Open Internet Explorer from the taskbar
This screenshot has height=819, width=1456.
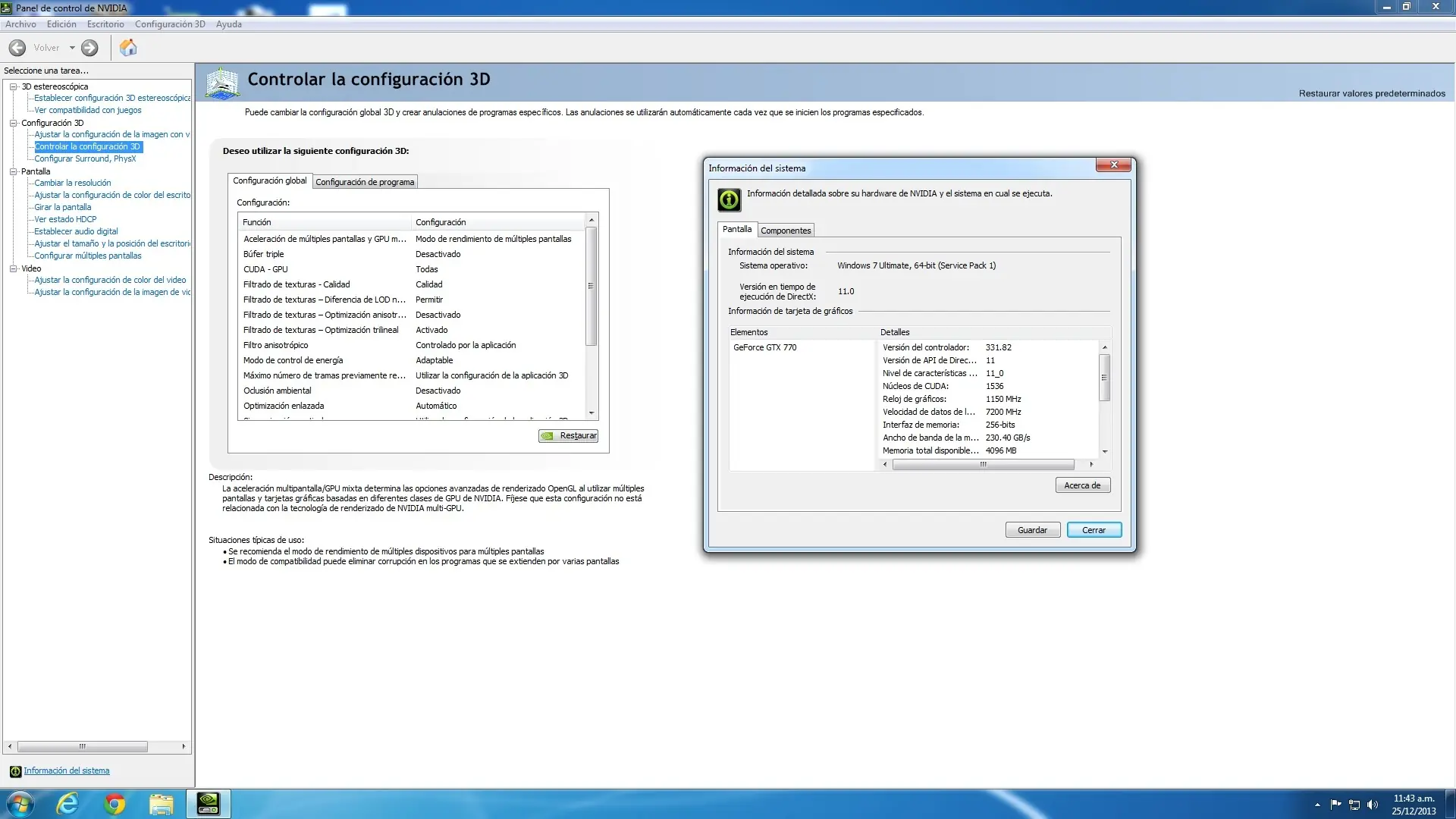(67, 804)
